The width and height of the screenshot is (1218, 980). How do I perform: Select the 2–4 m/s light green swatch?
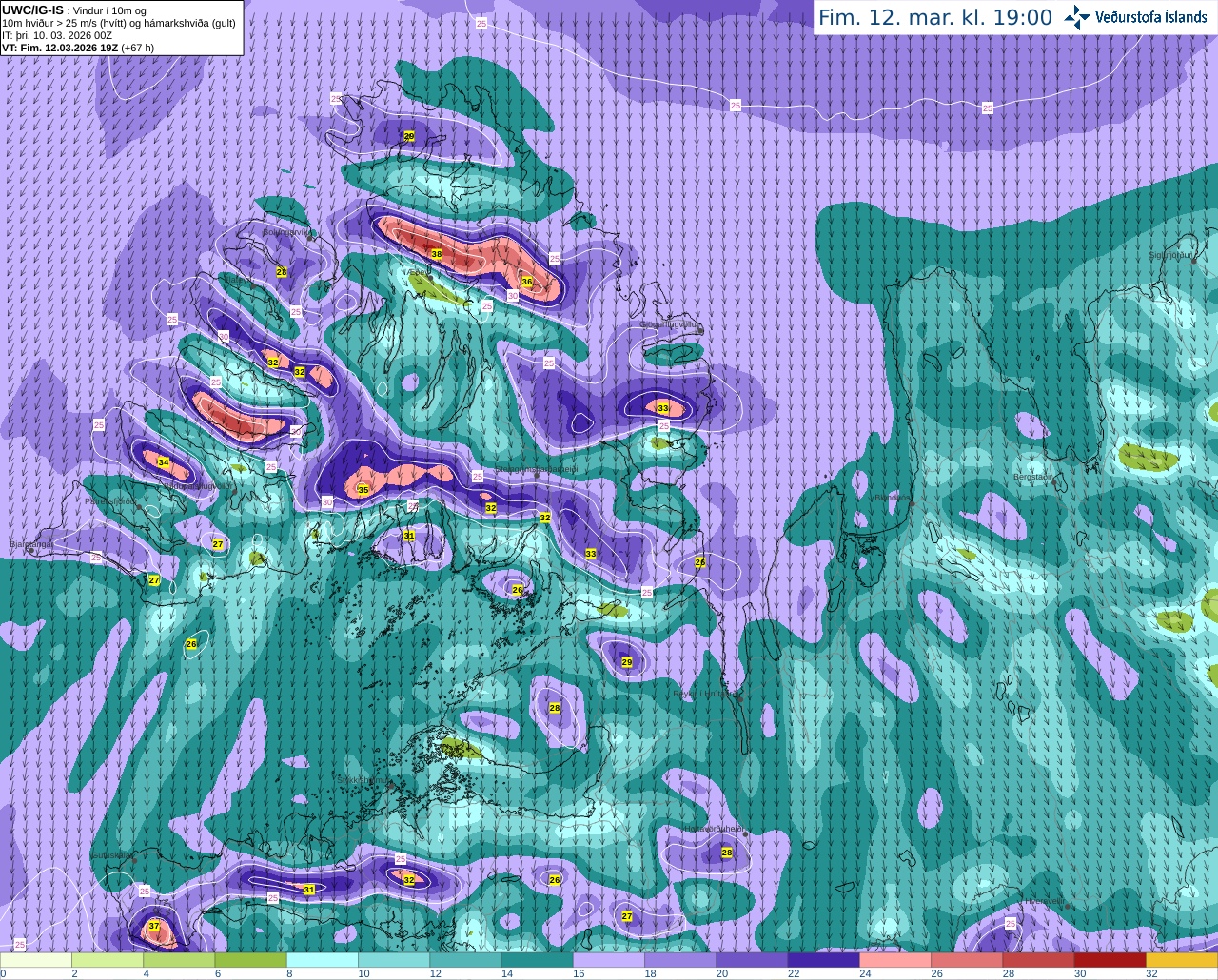click(x=108, y=960)
